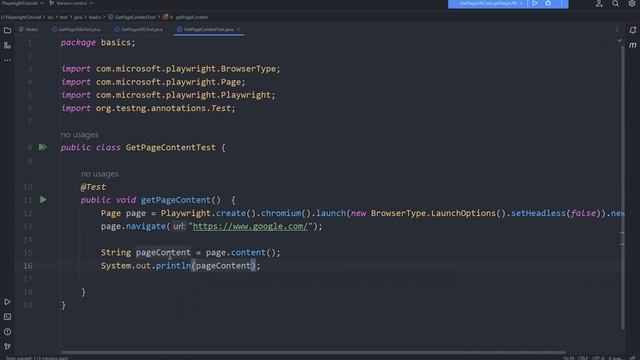
Task: Click the basics breadcrumb
Action: (x=95, y=17)
